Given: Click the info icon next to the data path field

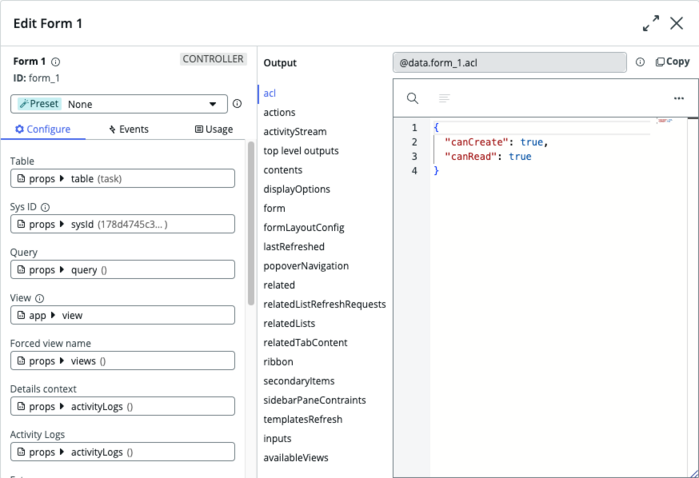Looking at the screenshot, I should pos(640,62).
